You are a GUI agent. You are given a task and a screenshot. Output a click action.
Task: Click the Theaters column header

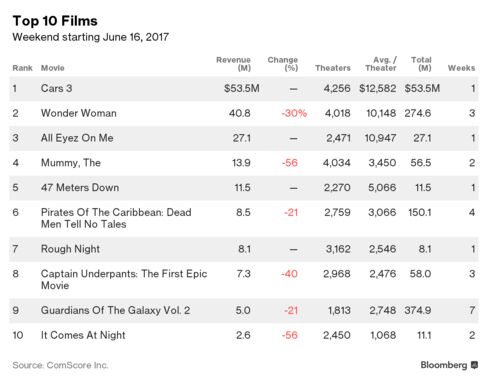[x=333, y=68]
